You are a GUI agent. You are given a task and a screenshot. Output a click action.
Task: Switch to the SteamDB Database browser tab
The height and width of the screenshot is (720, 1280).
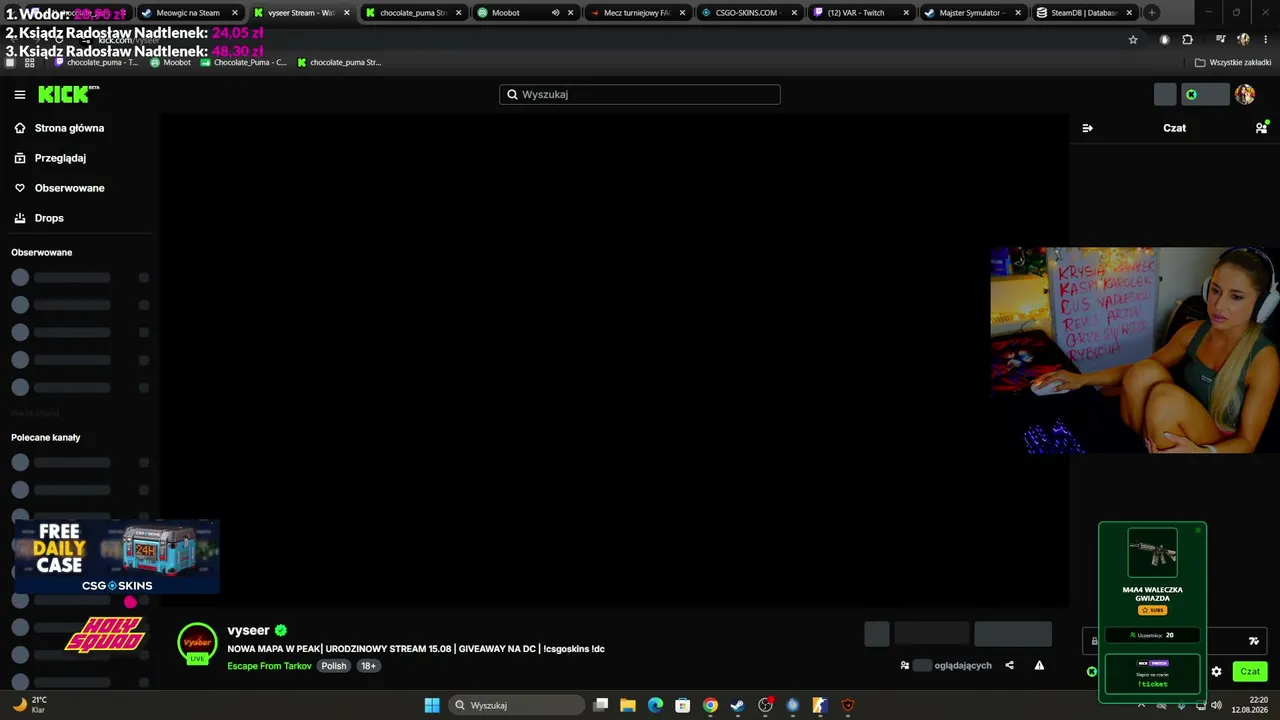click(x=1084, y=13)
